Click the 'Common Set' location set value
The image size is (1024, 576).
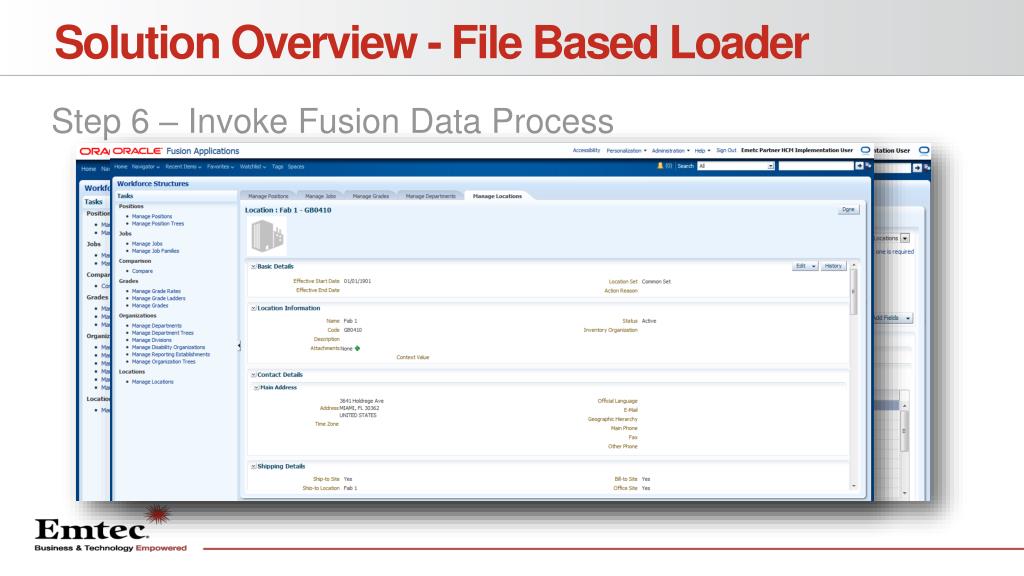coord(656,281)
